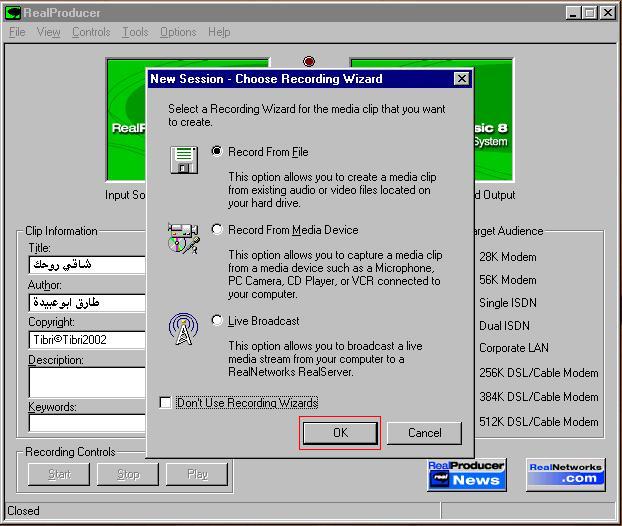The image size is (622, 526).
Task: Click the Play button in Recording Controls
Action: [197, 474]
